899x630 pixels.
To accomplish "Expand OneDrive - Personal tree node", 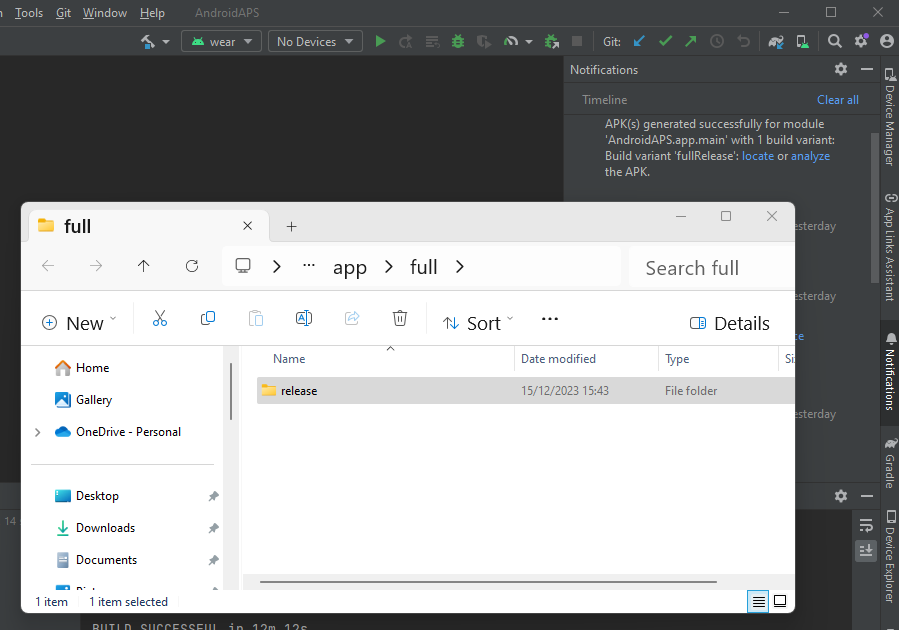I will (38, 432).
